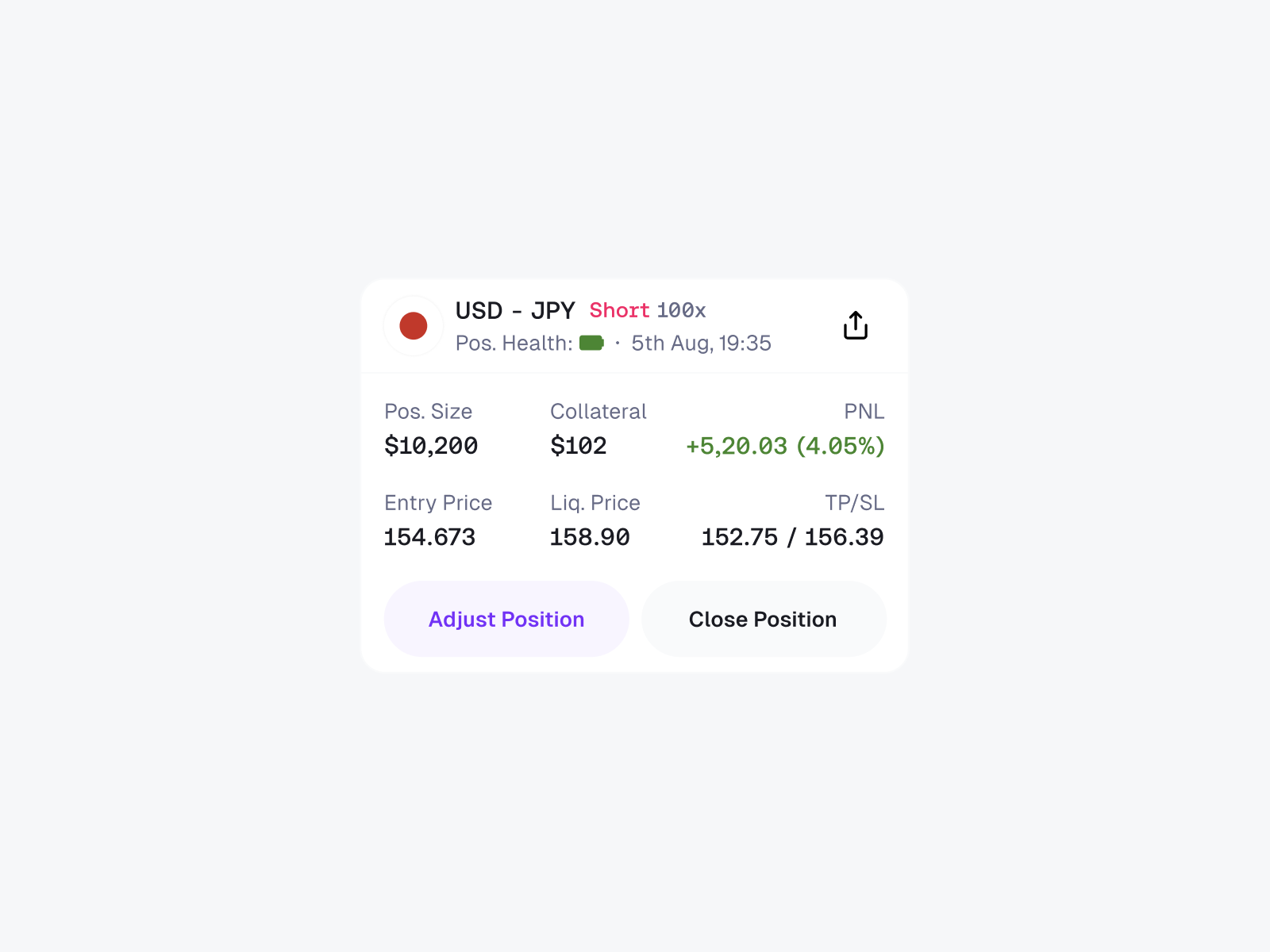1270x952 pixels.
Task: Select the Pos. Size value $10,200
Action: point(430,446)
